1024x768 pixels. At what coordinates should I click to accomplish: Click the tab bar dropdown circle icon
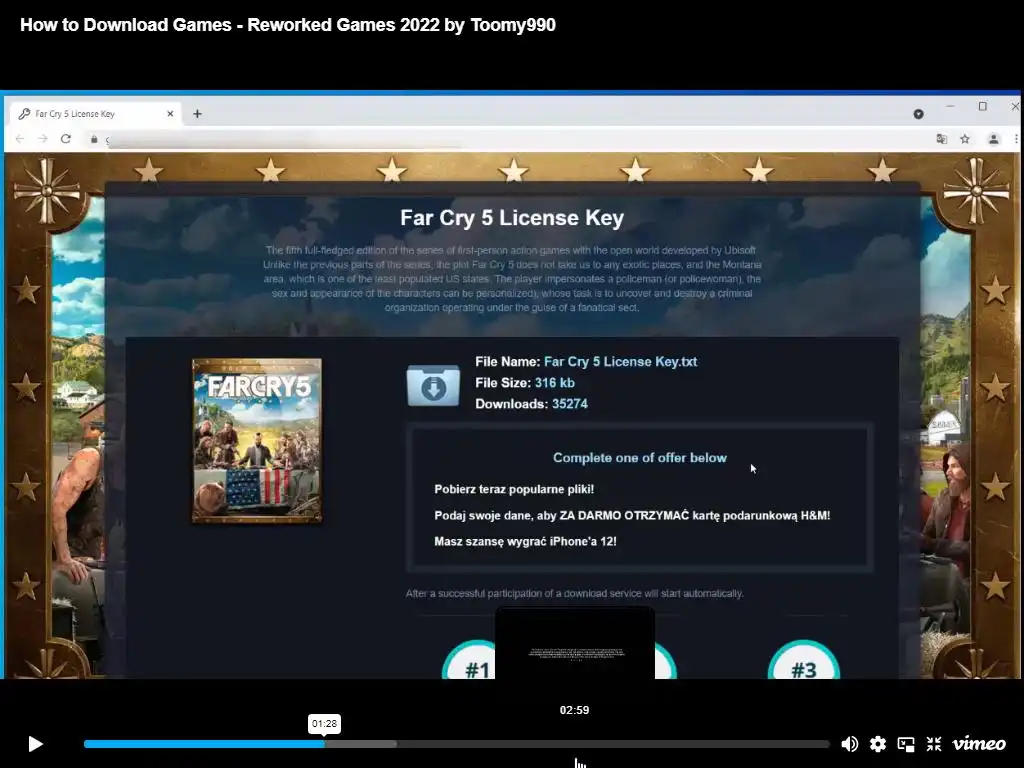(918, 114)
